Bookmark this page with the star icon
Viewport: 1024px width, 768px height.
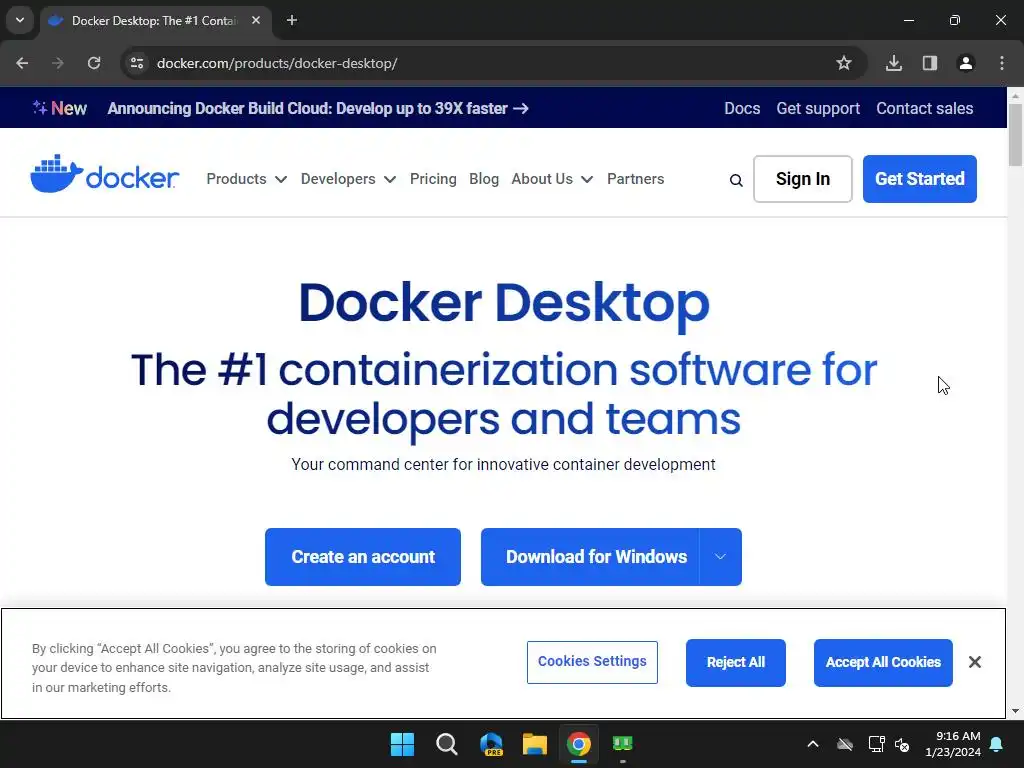(844, 63)
